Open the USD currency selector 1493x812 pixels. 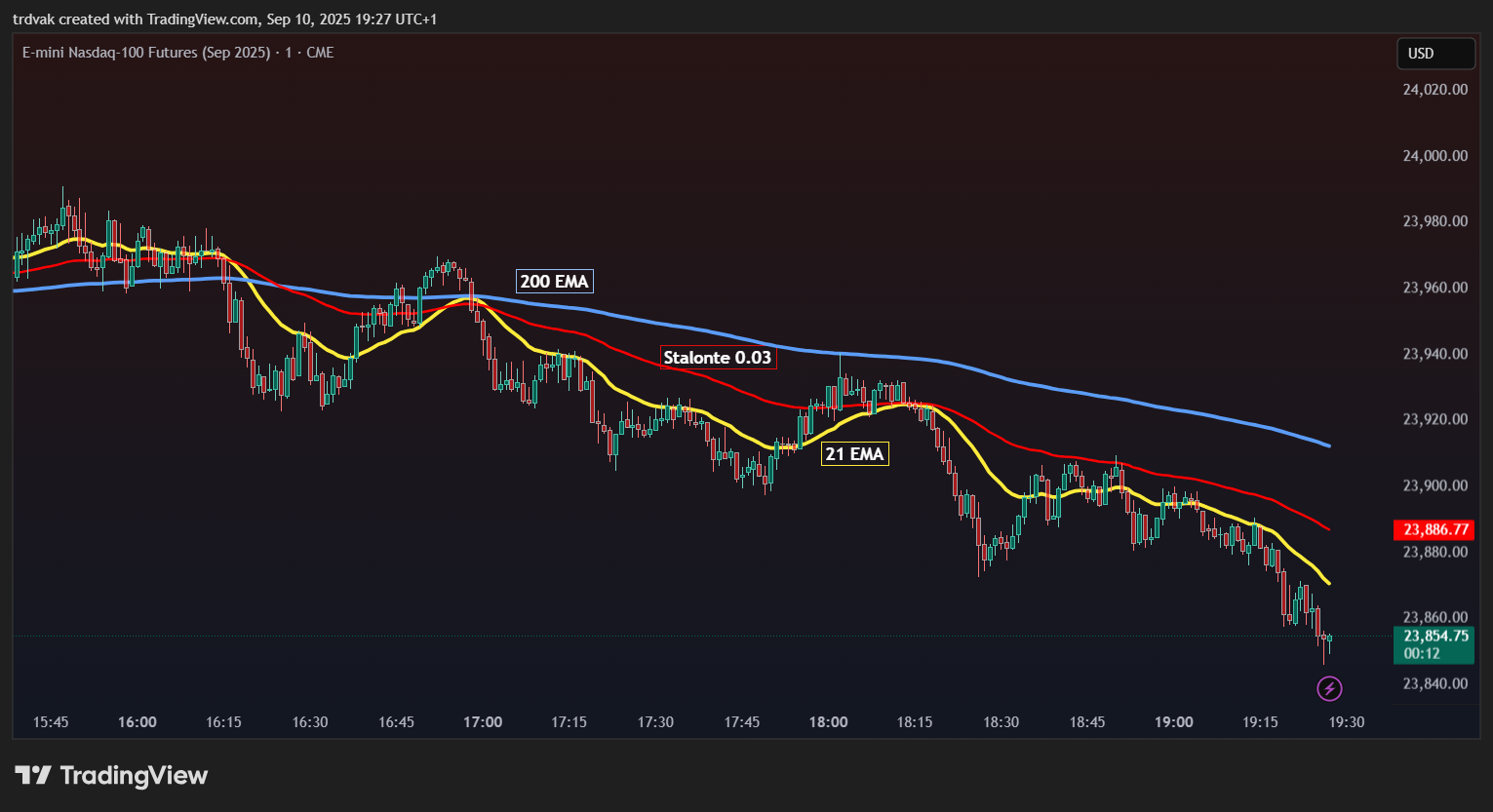(x=1435, y=54)
